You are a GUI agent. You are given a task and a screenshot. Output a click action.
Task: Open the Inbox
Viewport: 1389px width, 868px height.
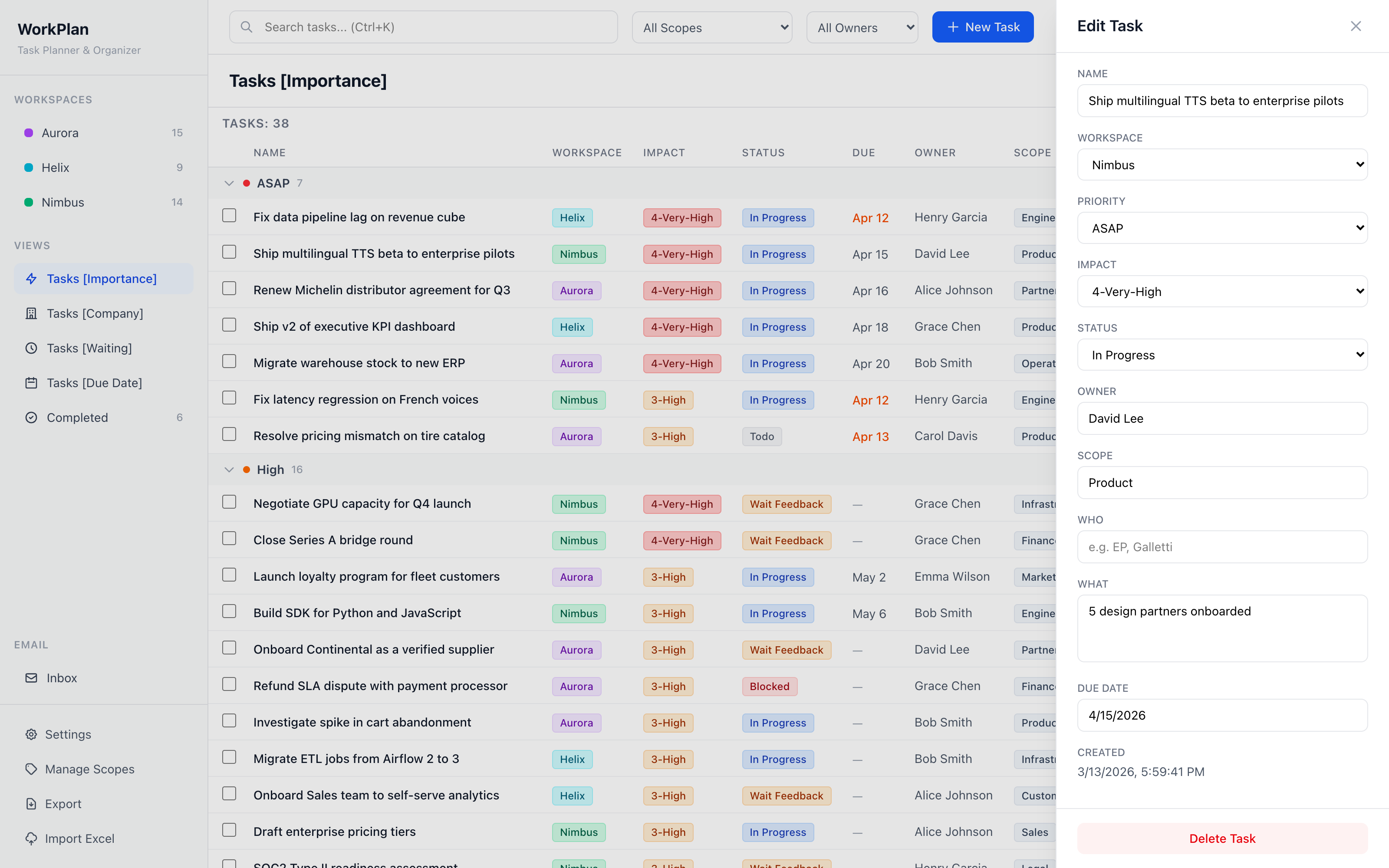[x=103, y=678]
